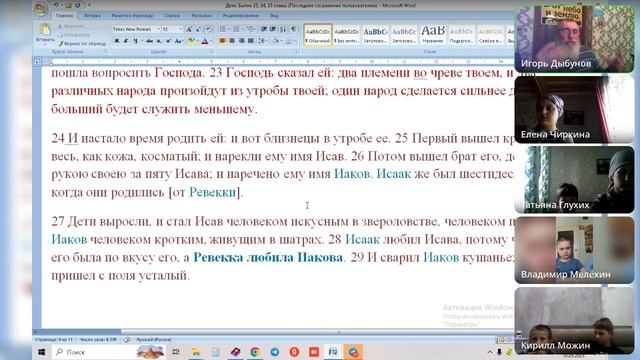
Task: Toggle the show paragraph marks (¶) button
Action: pyautogui.click(x=293, y=29)
